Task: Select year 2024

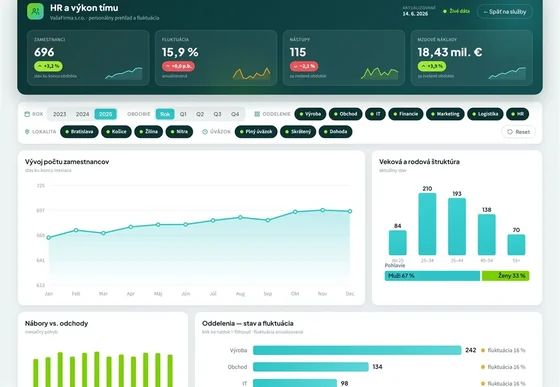Action: (82, 114)
